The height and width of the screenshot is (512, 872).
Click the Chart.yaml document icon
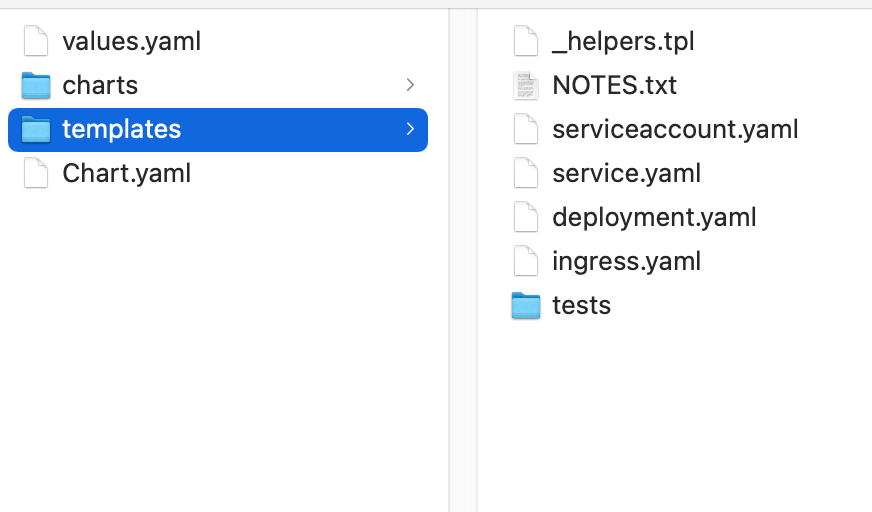click(x=36, y=174)
